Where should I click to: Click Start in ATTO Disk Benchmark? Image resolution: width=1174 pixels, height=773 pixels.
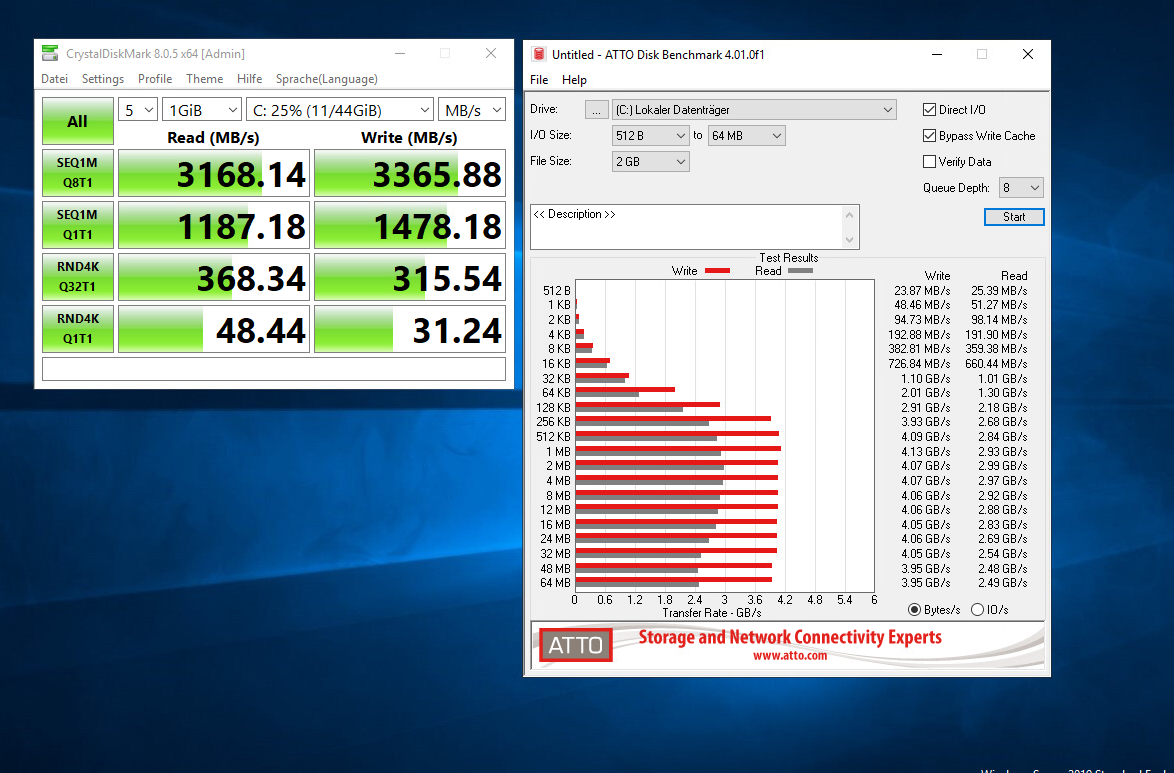coord(1014,216)
